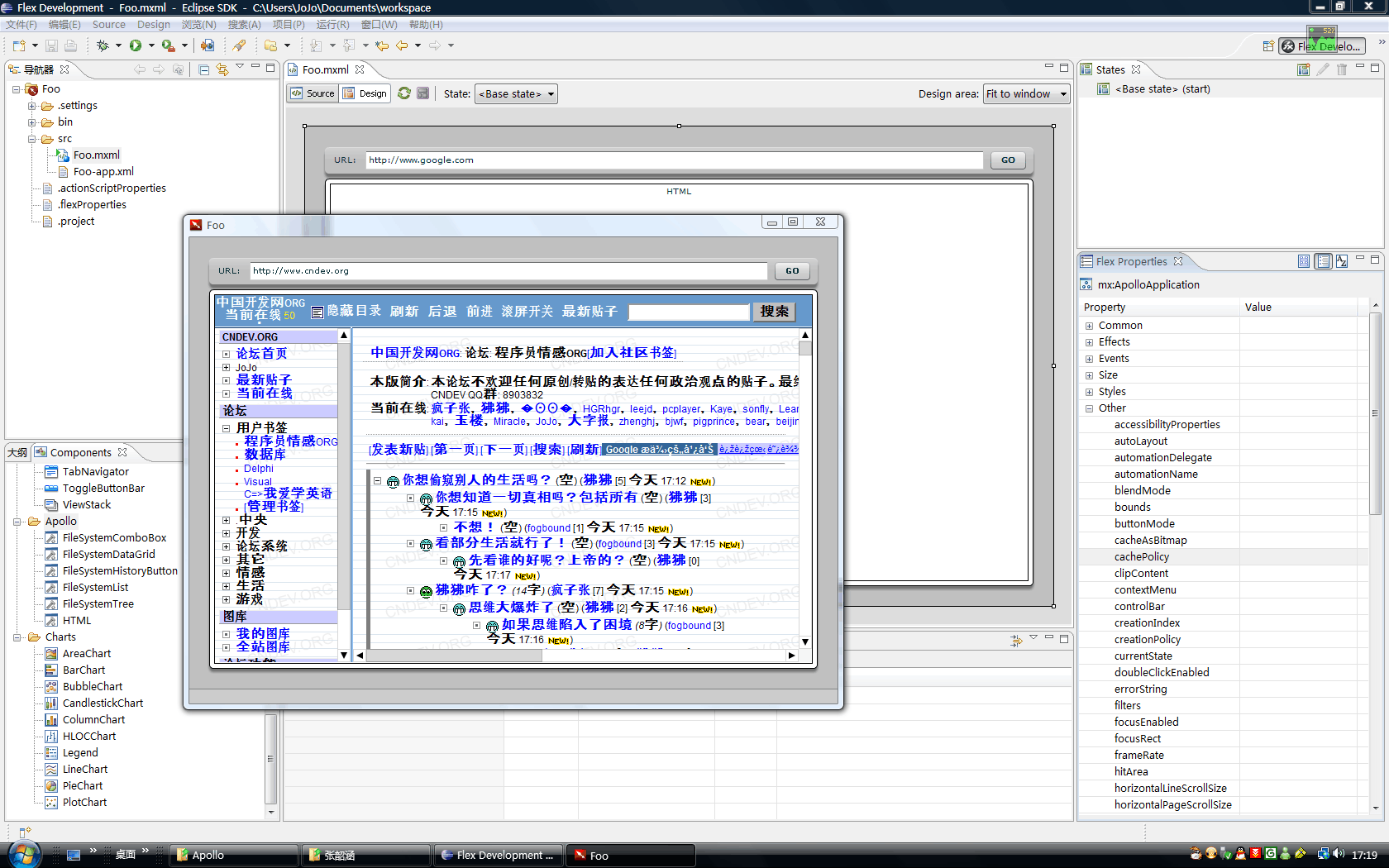The width and height of the screenshot is (1389, 868).
Task: Click the green Refresh icon in design toolbar
Action: click(404, 93)
